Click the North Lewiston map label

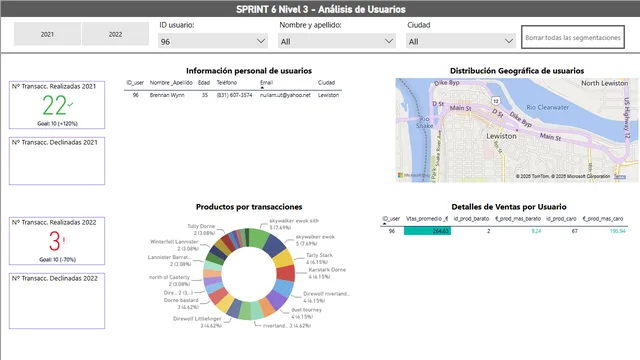pyautogui.click(x=604, y=83)
